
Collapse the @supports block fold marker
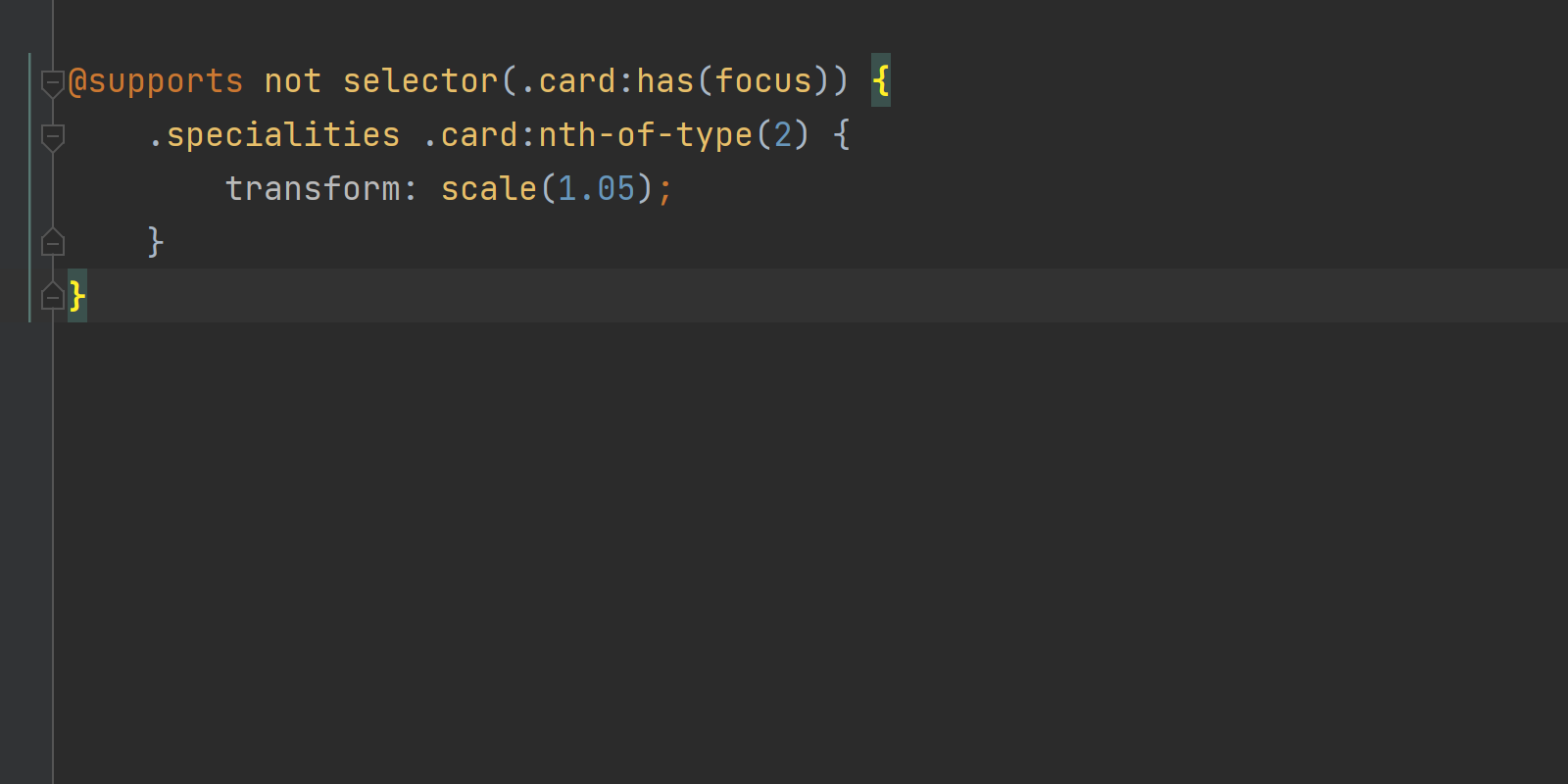53,82
